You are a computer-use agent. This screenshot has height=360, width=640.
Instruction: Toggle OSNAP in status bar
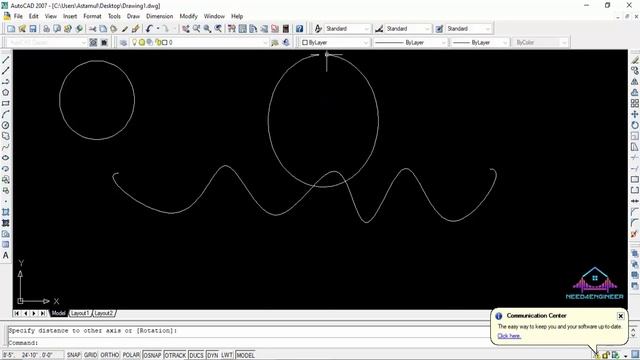coord(152,355)
